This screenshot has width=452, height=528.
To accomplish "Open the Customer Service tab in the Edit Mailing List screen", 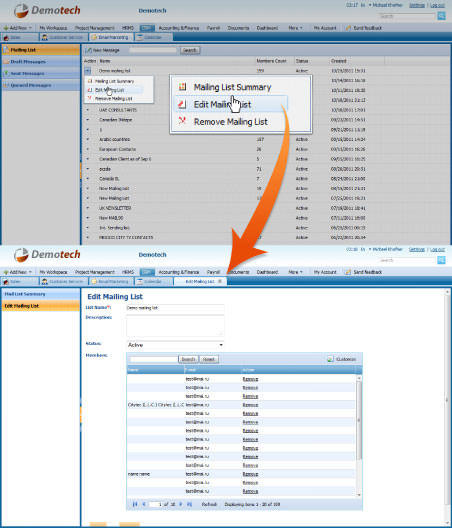I will pos(63,281).
